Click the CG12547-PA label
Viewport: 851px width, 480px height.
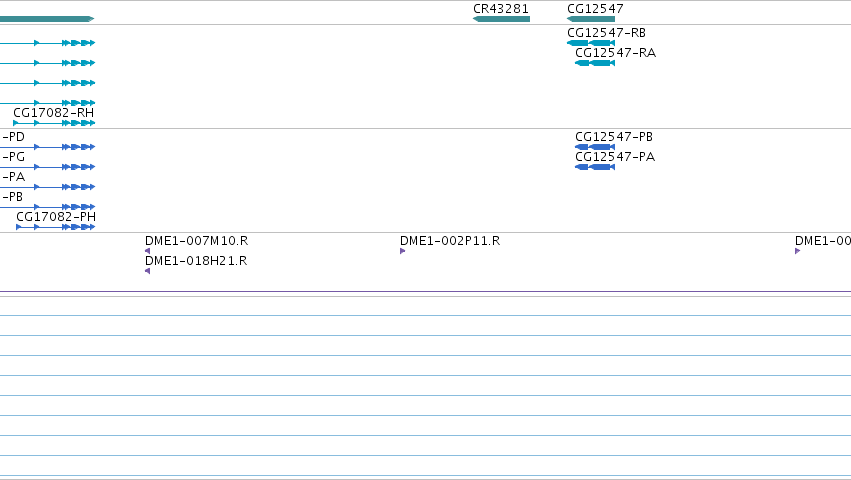tap(615, 157)
